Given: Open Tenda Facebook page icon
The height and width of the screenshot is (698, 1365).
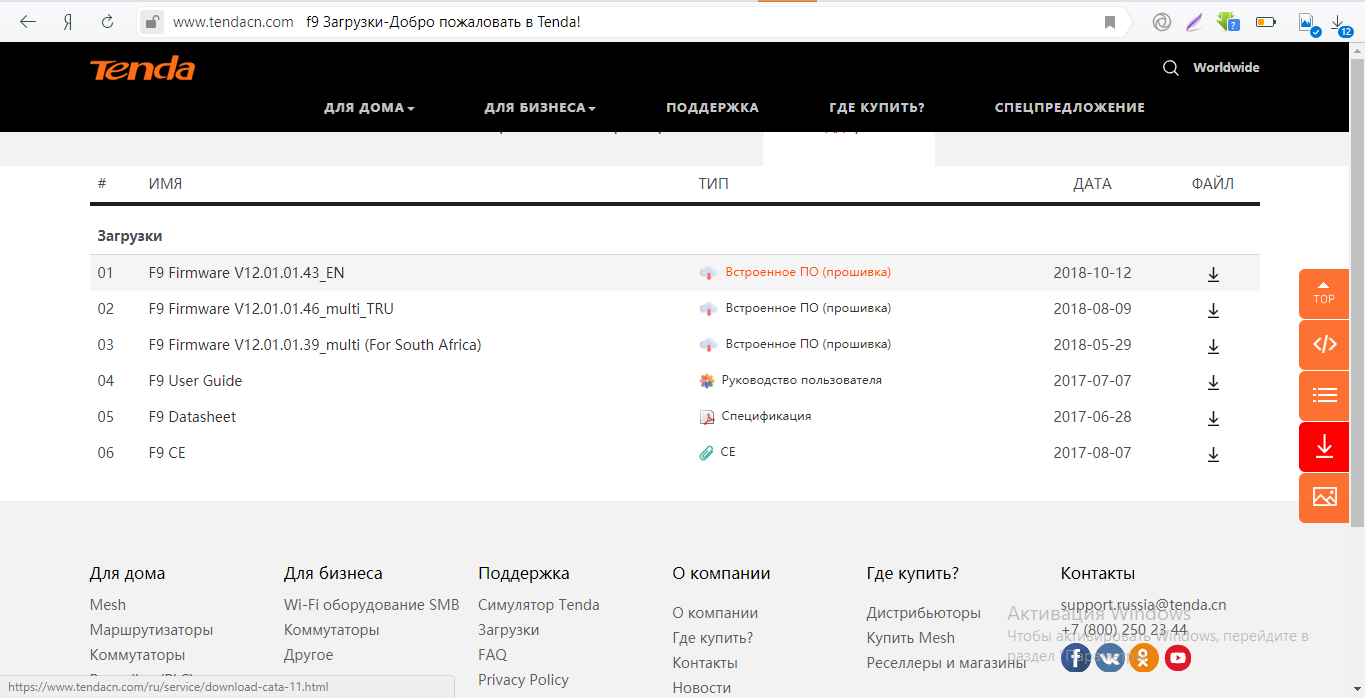Looking at the screenshot, I should tap(1076, 657).
